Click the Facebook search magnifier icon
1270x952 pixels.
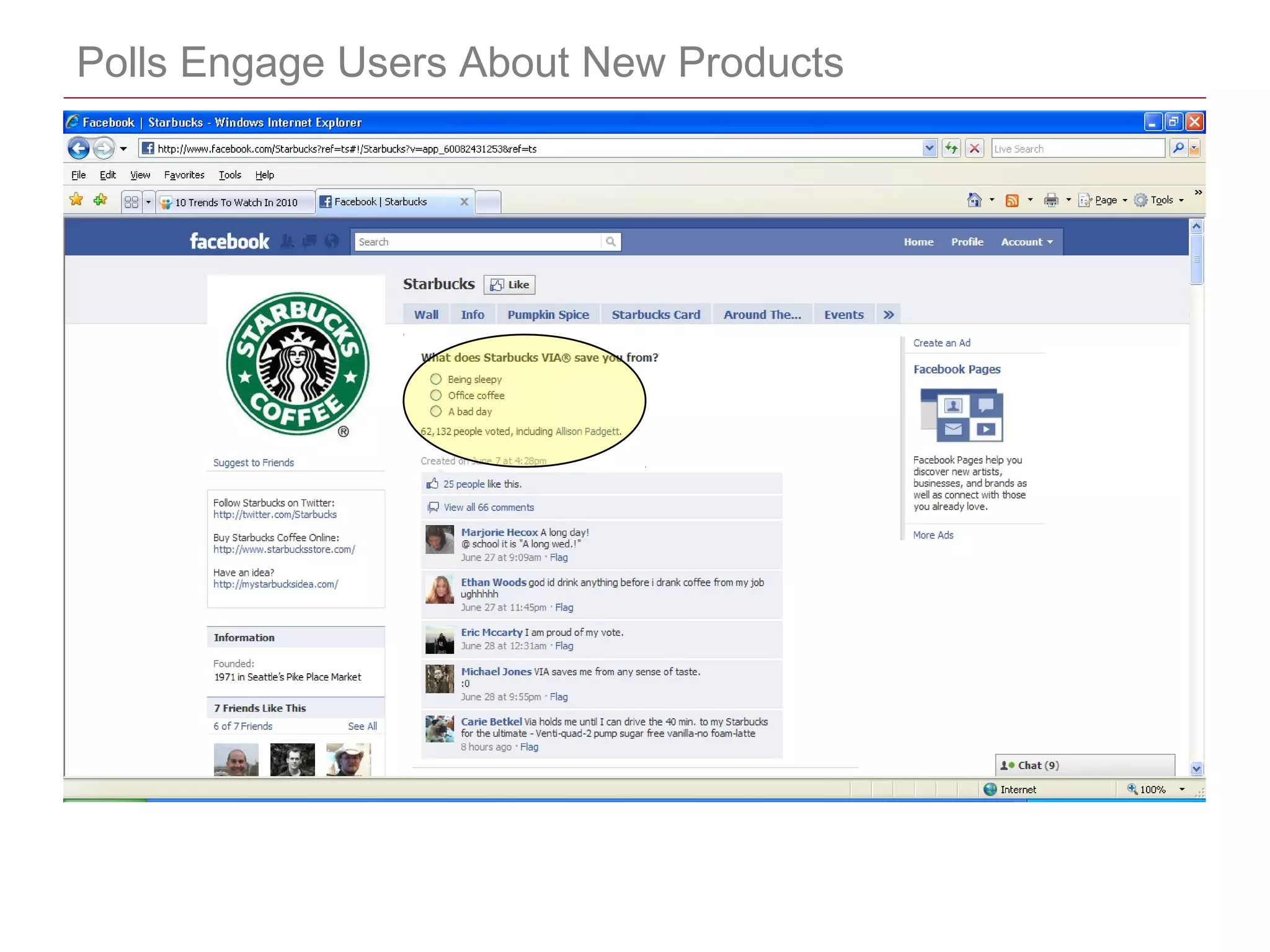611,242
